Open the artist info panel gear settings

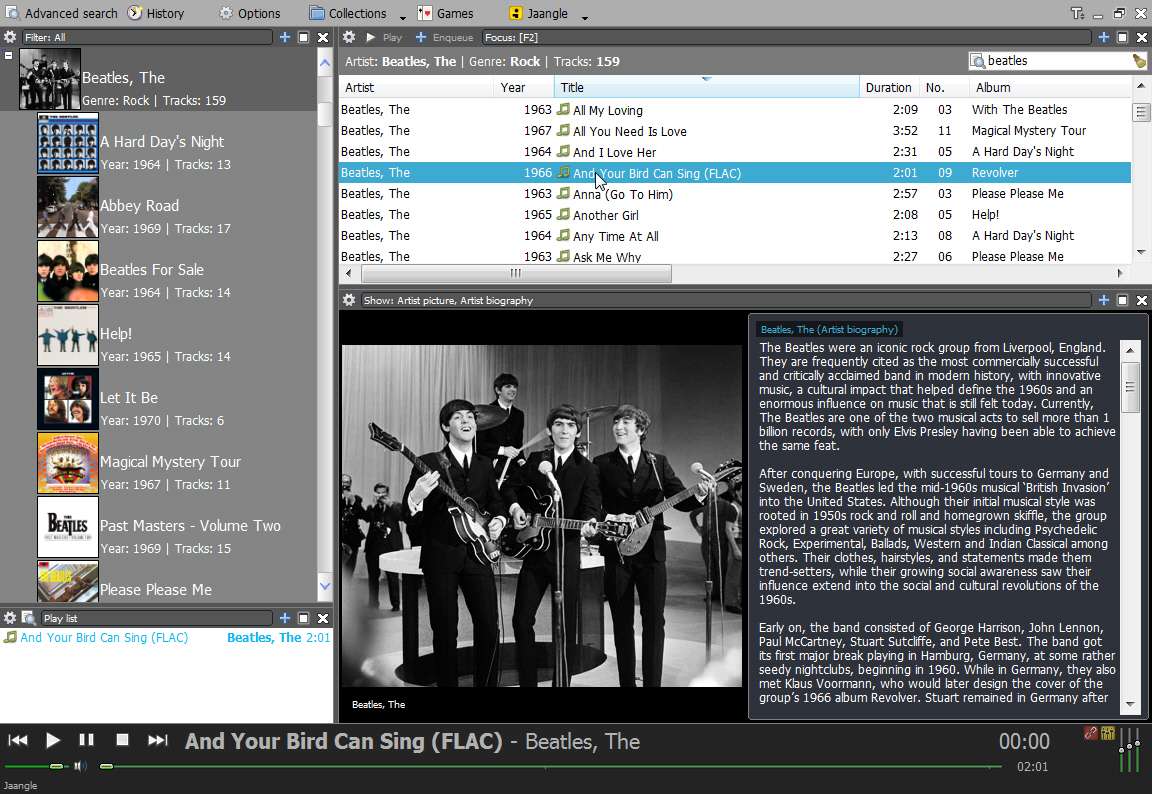(349, 300)
